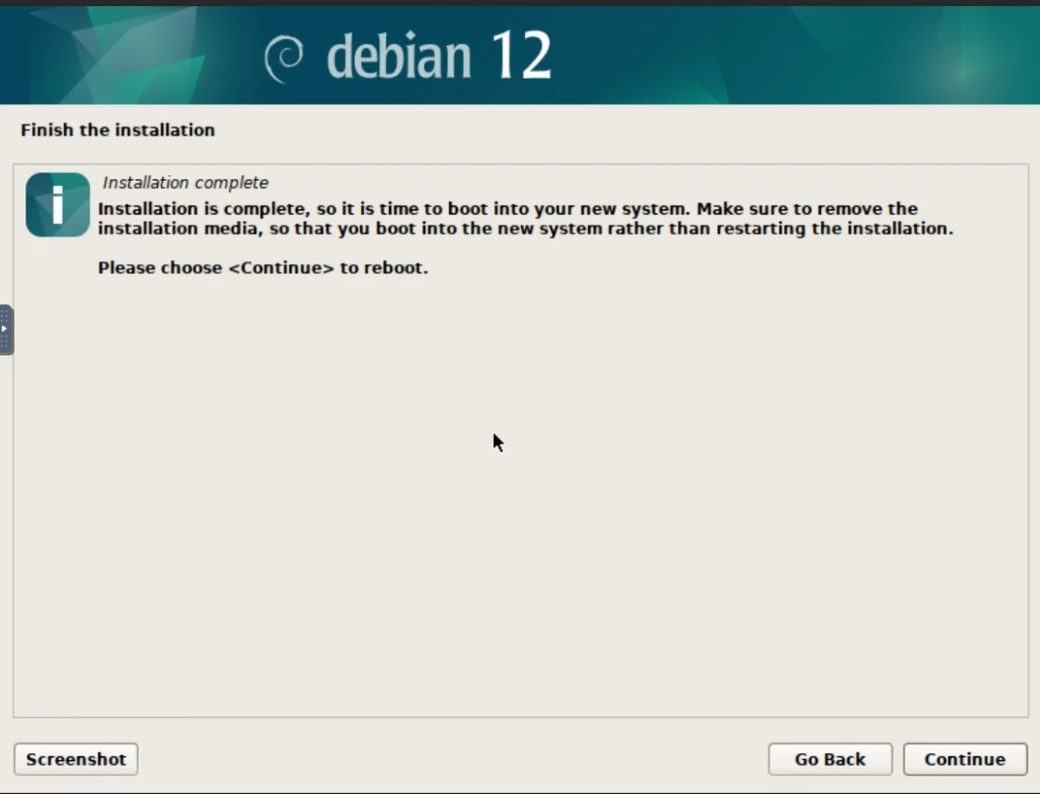Click 'Please choose <Continue> to reboot.' text
The image size is (1040, 794).
coord(263,267)
